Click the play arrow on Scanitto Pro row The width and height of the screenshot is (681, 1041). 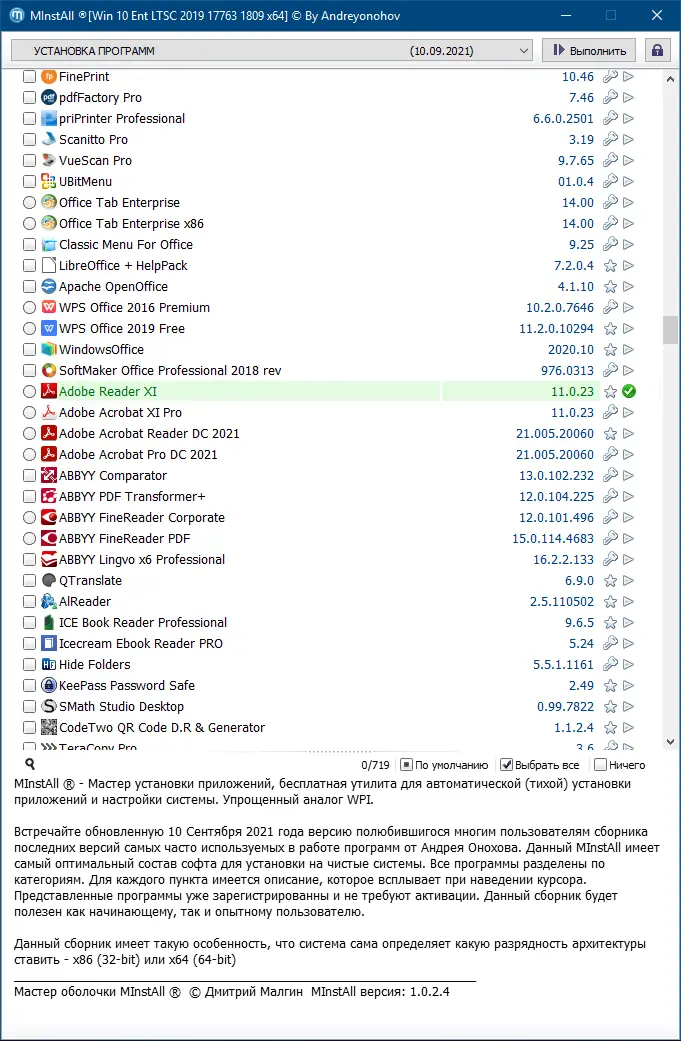point(629,139)
